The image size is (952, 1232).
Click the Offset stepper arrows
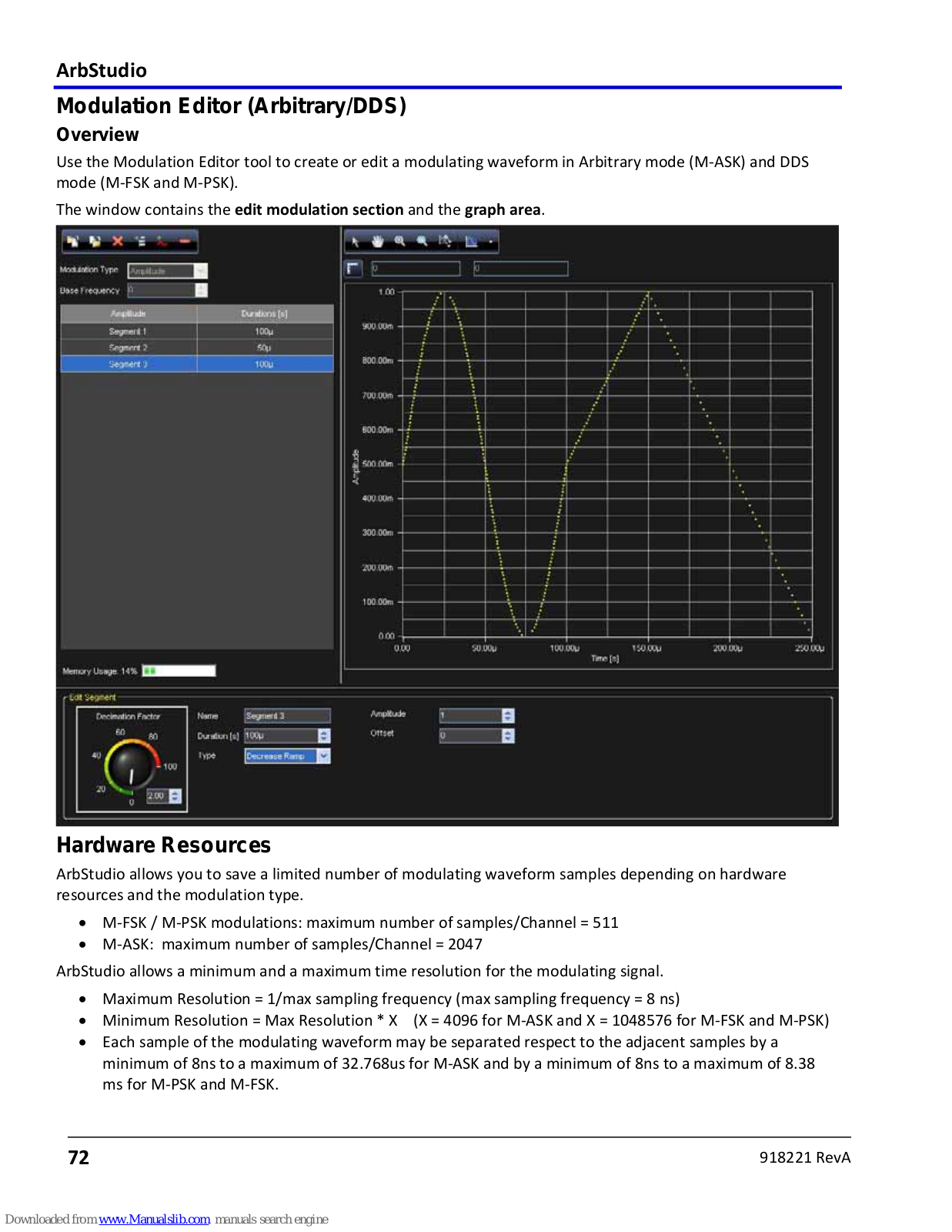coord(508,736)
